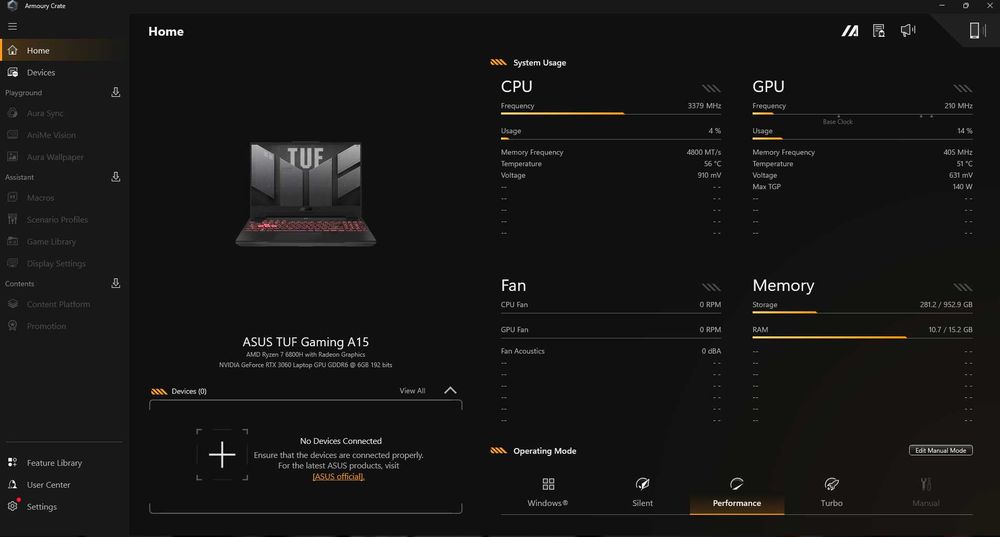Click the Armoury Crate title bar logo
The height and width of the screenshot is (537, 1000).
point(11,6)
